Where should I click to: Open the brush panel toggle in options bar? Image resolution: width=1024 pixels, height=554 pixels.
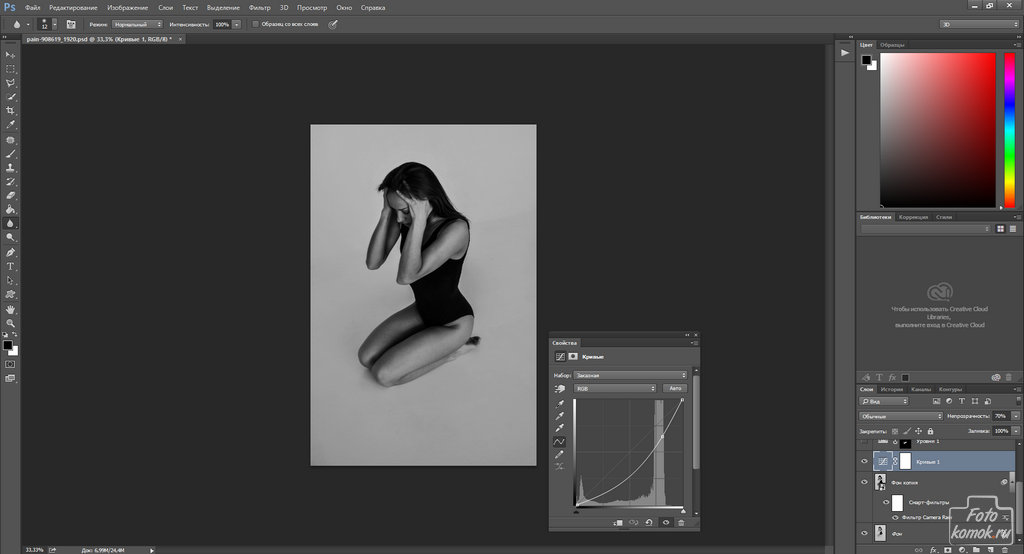click(71, 24)
